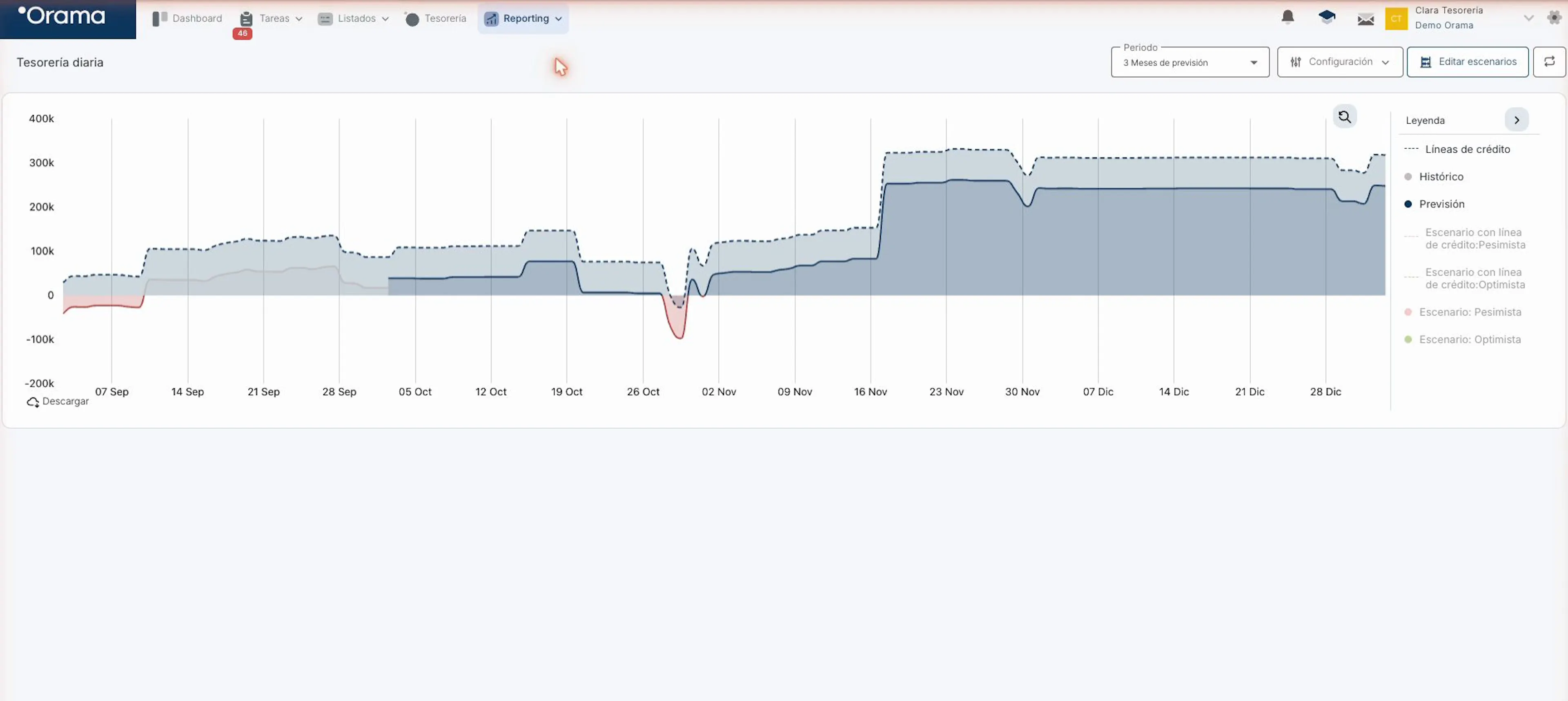
Task: Open the Periodo dropdown
Action: 1189,62
